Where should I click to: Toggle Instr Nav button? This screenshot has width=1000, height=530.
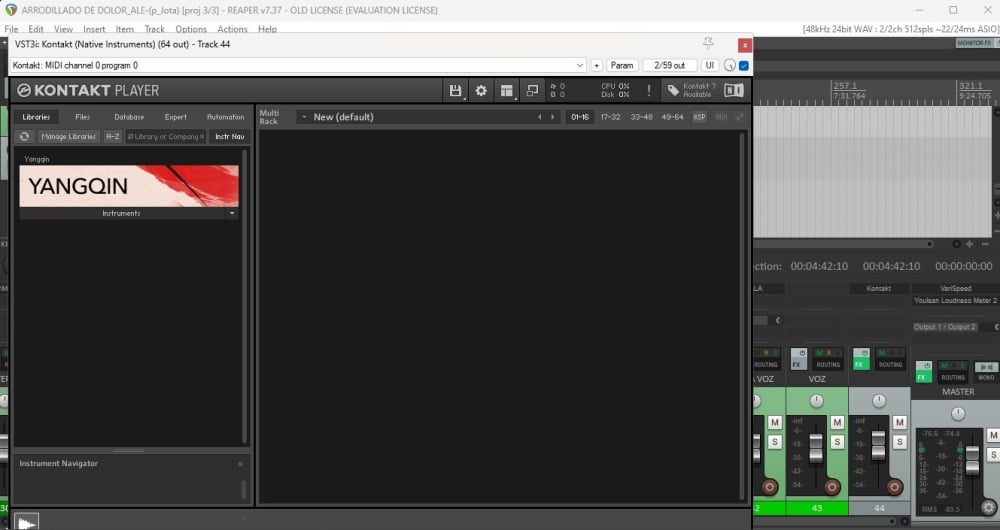point(230,136)
